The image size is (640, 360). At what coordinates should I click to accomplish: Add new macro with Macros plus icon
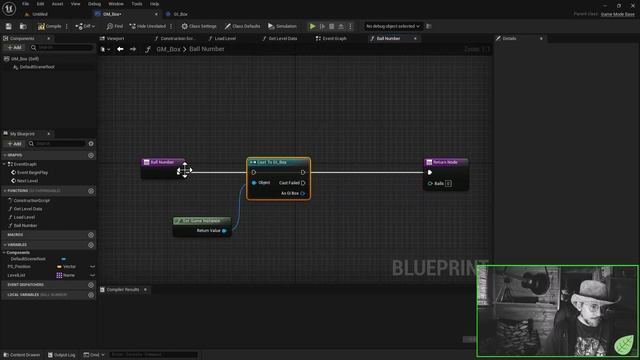tap(91, 235)
